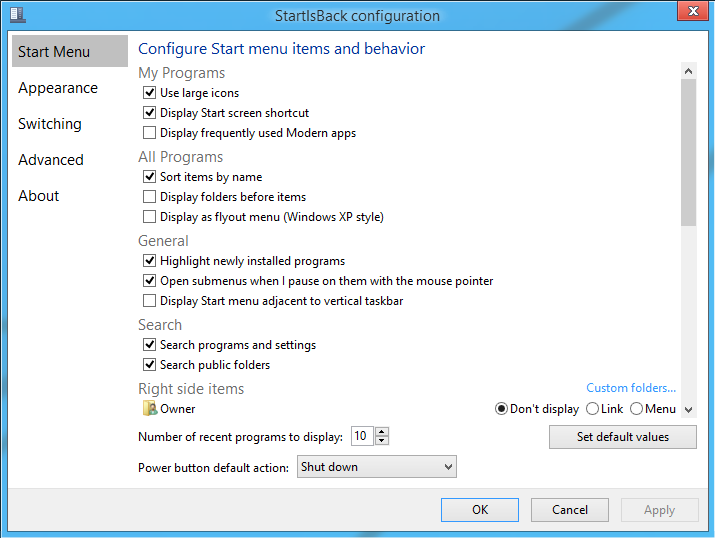This screenshot has width=715, height=538.
Task: Click the vertical scrollbar thumb
Action: [689, 152]
